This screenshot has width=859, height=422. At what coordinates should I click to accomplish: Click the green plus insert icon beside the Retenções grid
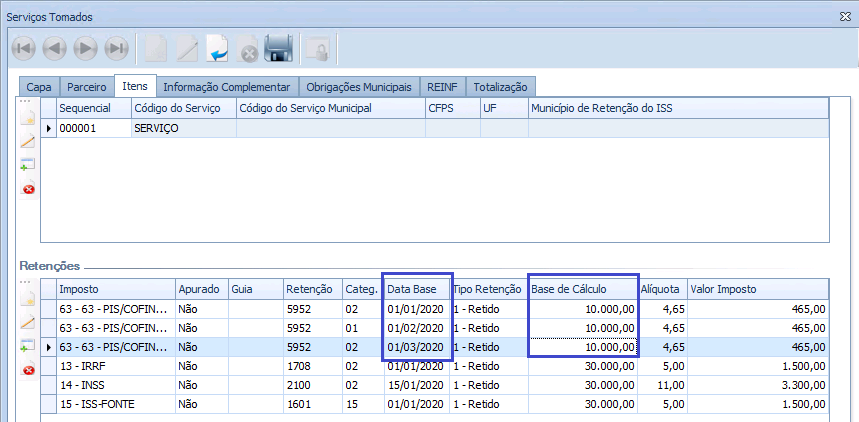pyautogui.click(x=28, y=346)
